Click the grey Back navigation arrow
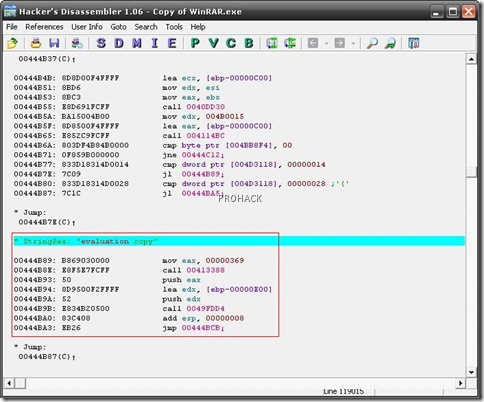This screenshot has height=402, width=484. coord(313,43)
